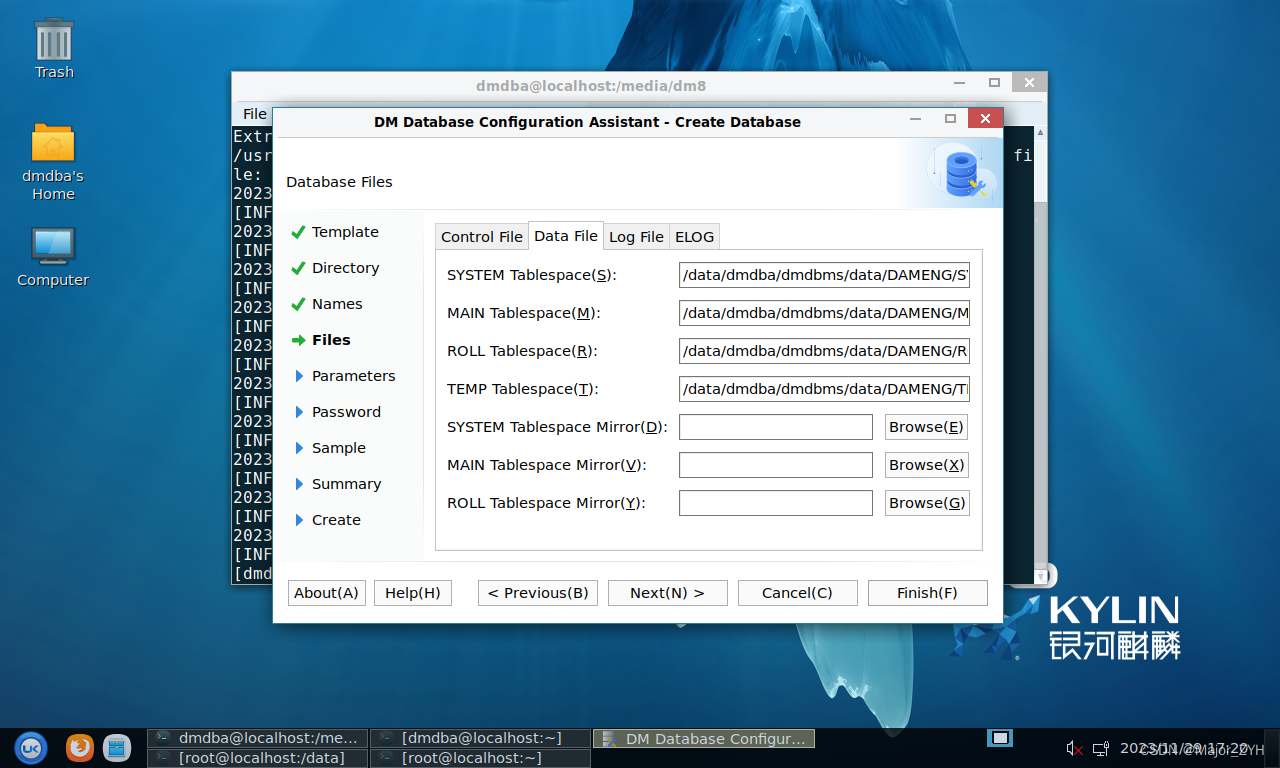Open dmdba's Home folder icon

pos(53,144)
